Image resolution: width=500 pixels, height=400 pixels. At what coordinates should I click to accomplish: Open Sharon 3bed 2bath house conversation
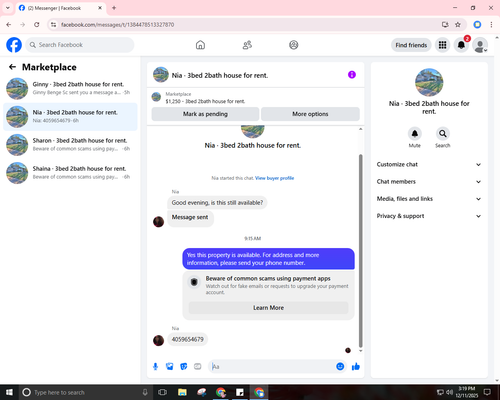click(70, 145)
